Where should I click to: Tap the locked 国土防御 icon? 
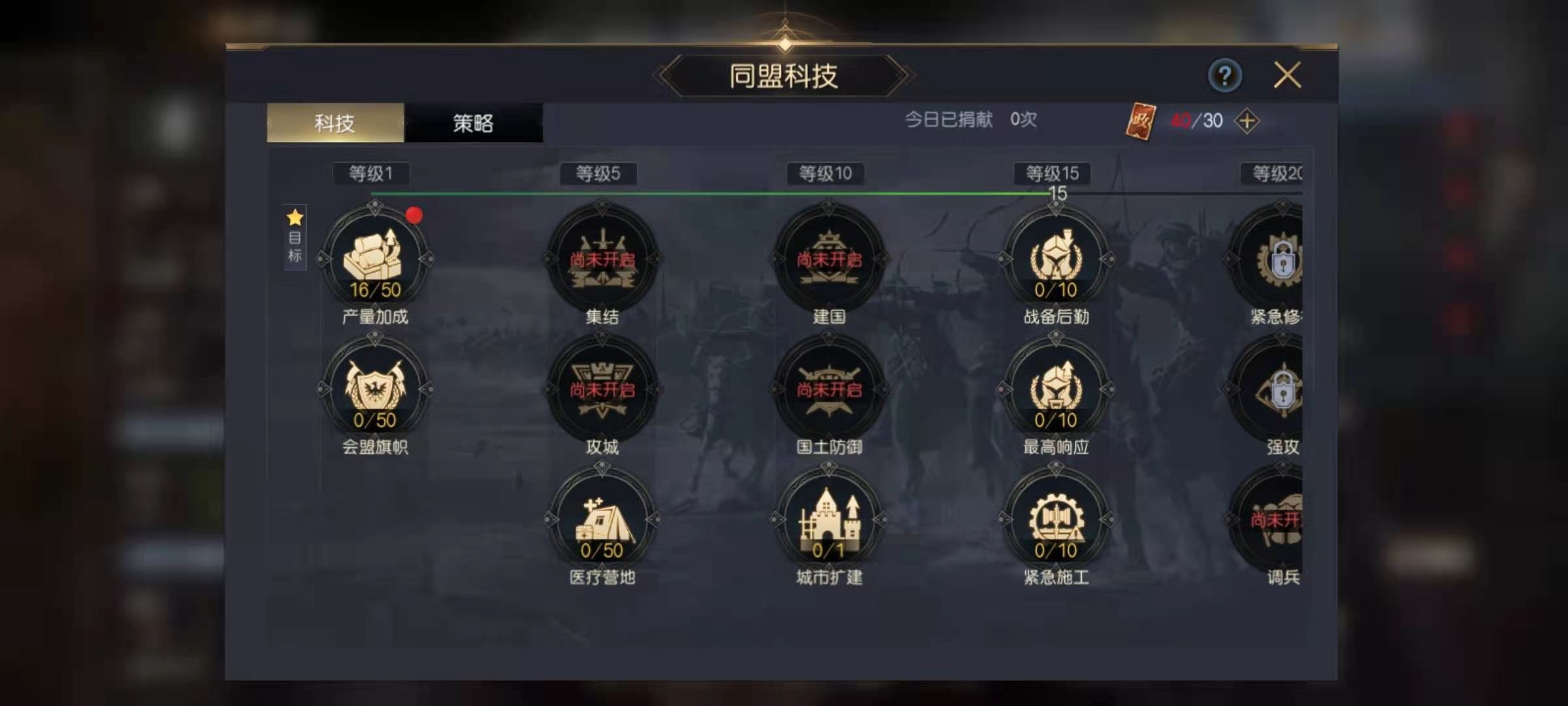pos(828,389)
